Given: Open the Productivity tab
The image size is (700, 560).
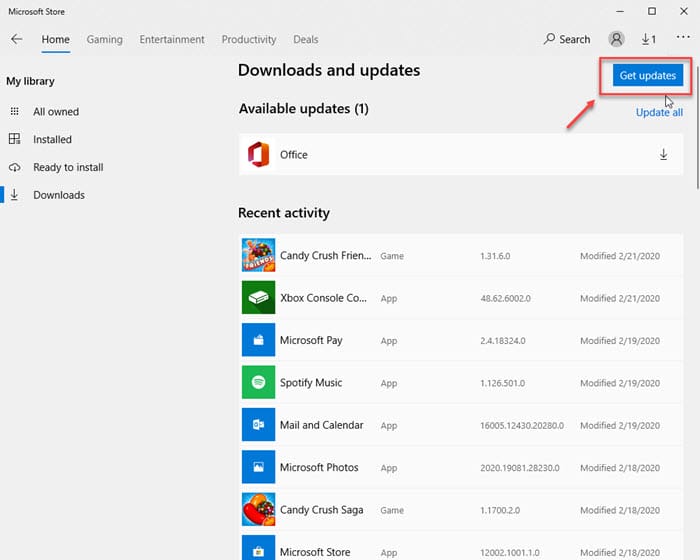Looking at the screenshot, I should click(x=249, y=39).
